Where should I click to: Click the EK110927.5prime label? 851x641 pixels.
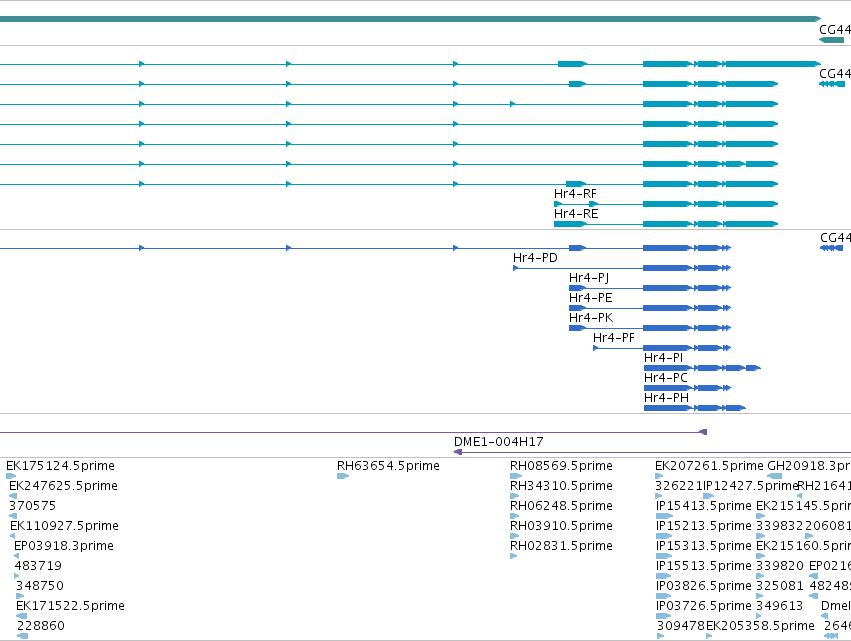[x=64, y=526]
